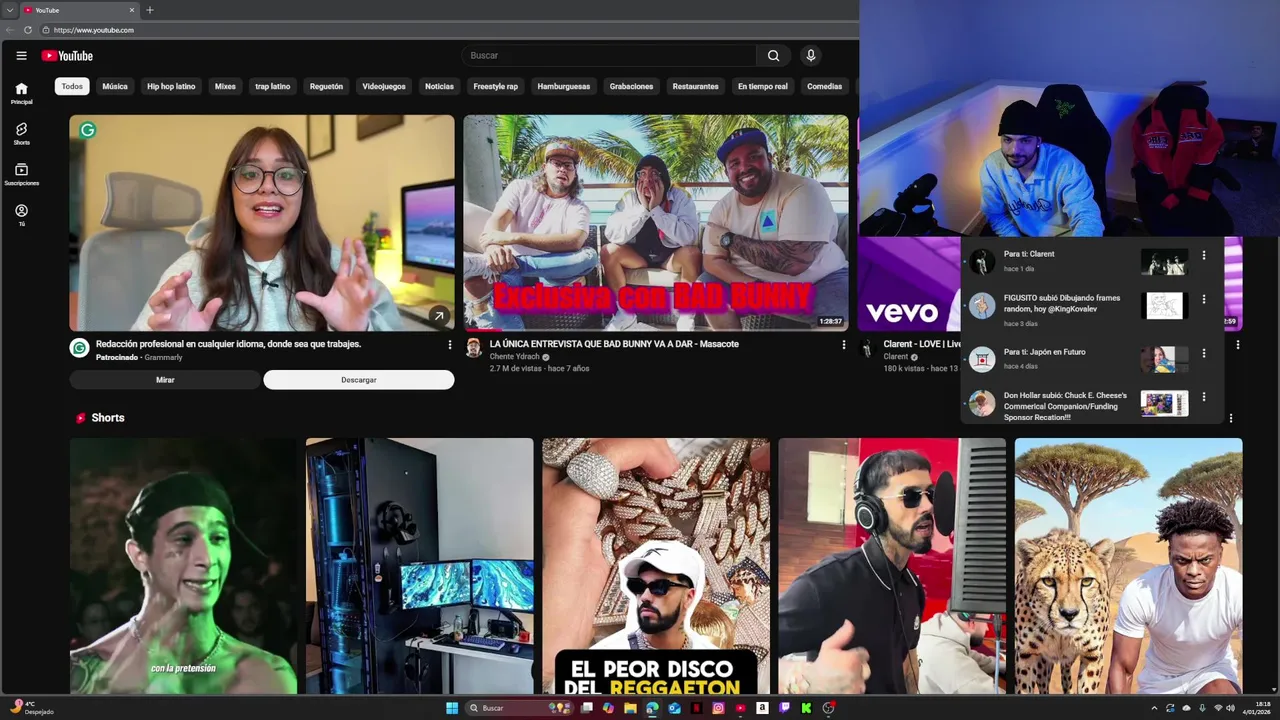This screenshot has height=720, width=1280.
Task: Click the browser address bar URL
Action: click(94, 30)
